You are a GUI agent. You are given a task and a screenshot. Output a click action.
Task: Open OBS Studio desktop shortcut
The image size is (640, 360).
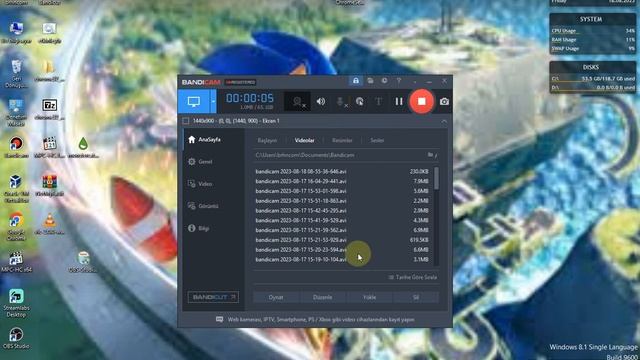coord(16,338)
